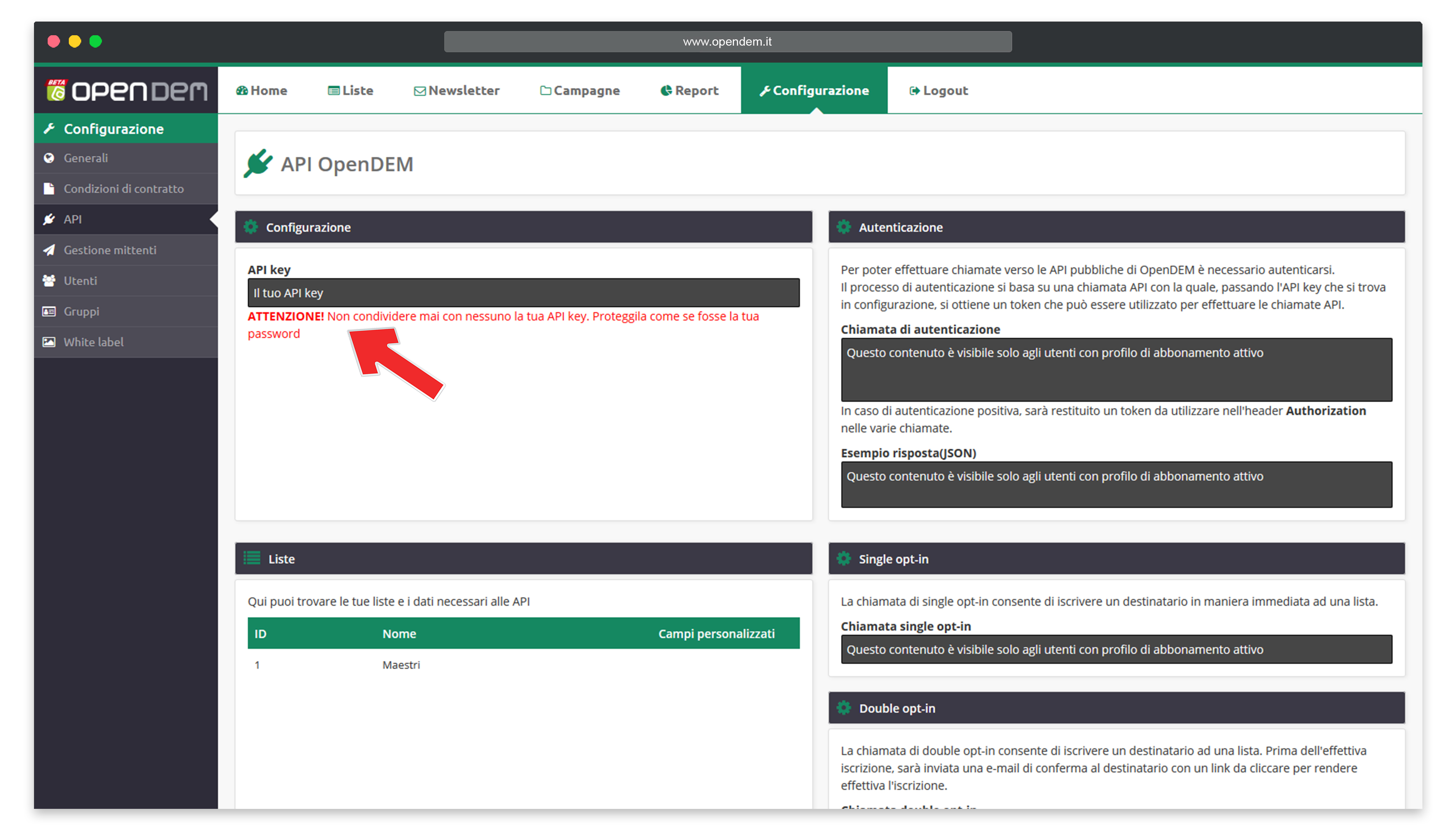Click the wrench icon in sidebar header
Image resolution: width=1456 pixels, height=835 pixels.
(x=49, y=129)
